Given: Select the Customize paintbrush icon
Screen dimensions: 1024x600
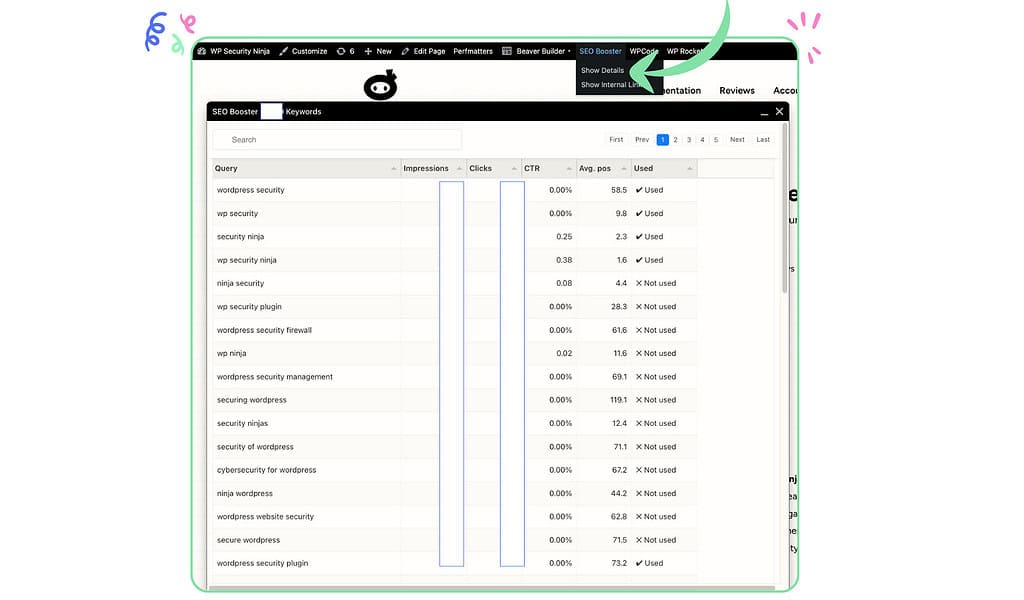Looking at the screenshot, I should click(283, 51).
